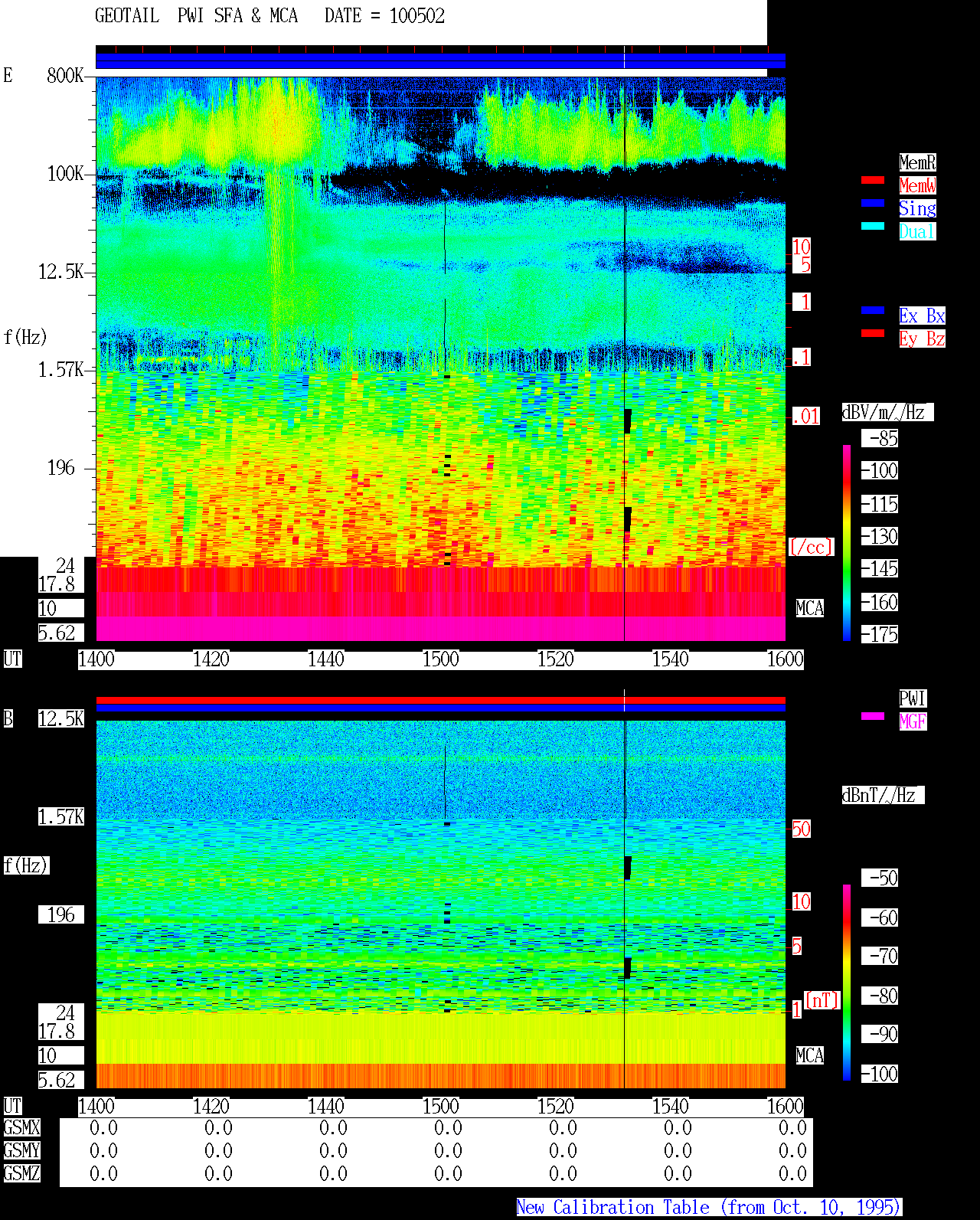Click the "Sing" legend text
The width and height of the screenshot is (980, 1220).
pos(917,208)
